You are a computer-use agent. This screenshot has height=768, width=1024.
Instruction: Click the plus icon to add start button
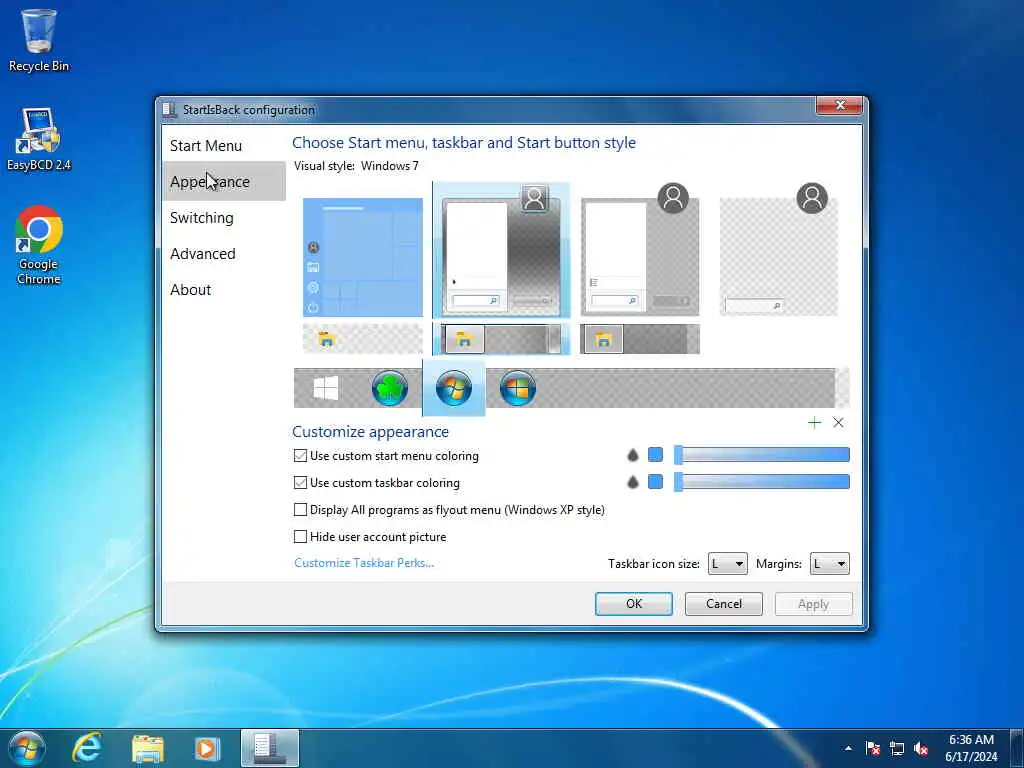(x=814, y=423)
